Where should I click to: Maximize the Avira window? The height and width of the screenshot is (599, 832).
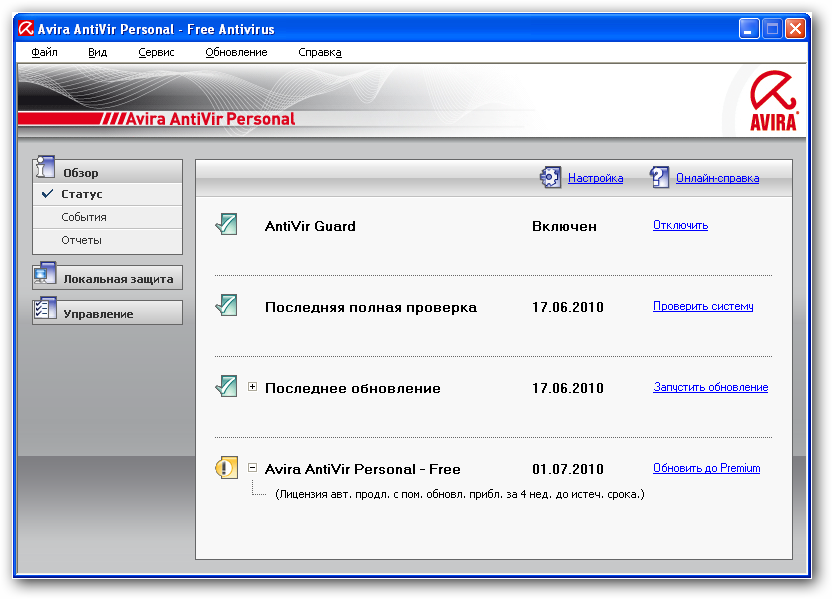[x=772, y=29]
